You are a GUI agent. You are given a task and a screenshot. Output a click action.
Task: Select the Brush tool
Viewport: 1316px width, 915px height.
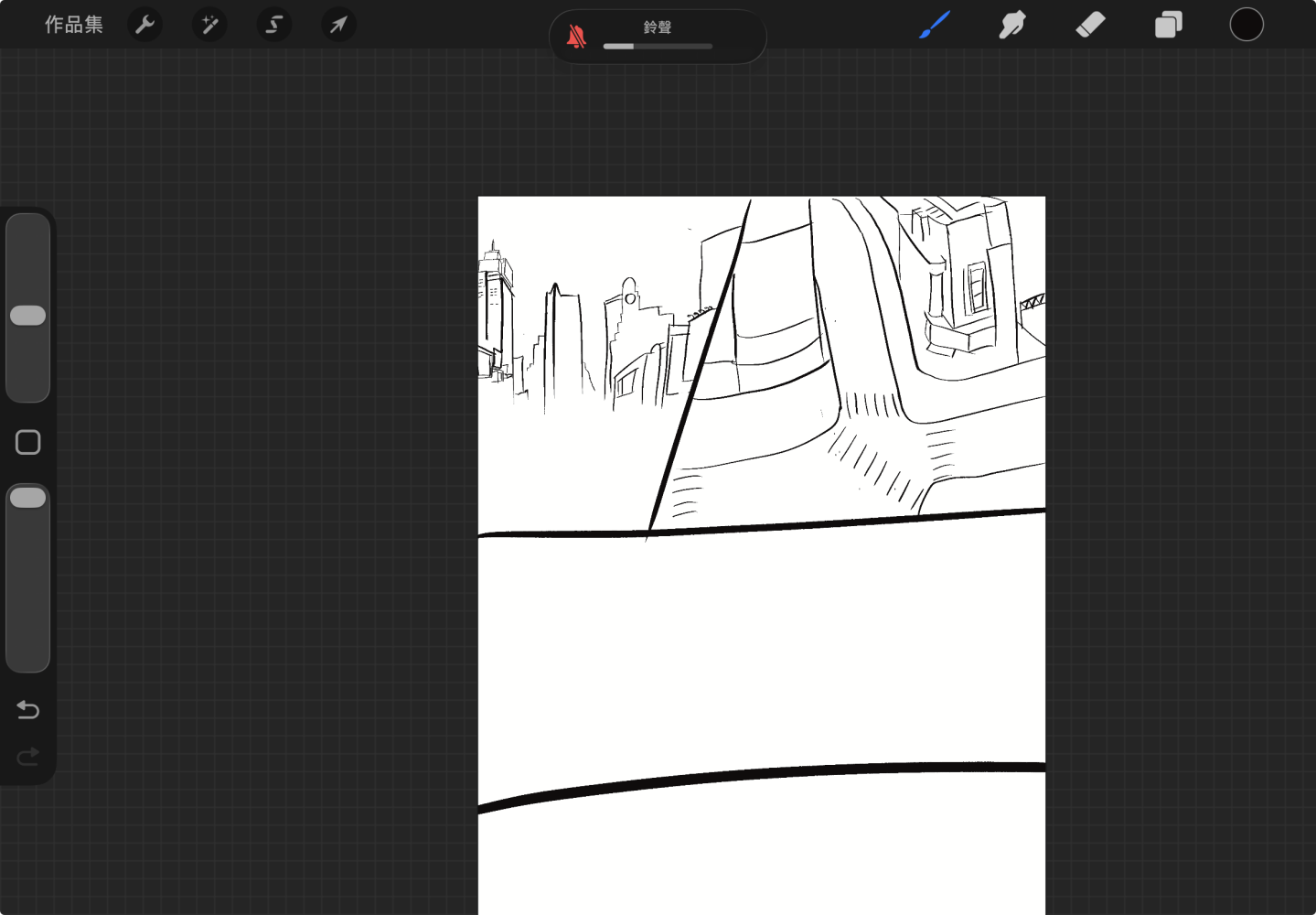coord(935,25)
